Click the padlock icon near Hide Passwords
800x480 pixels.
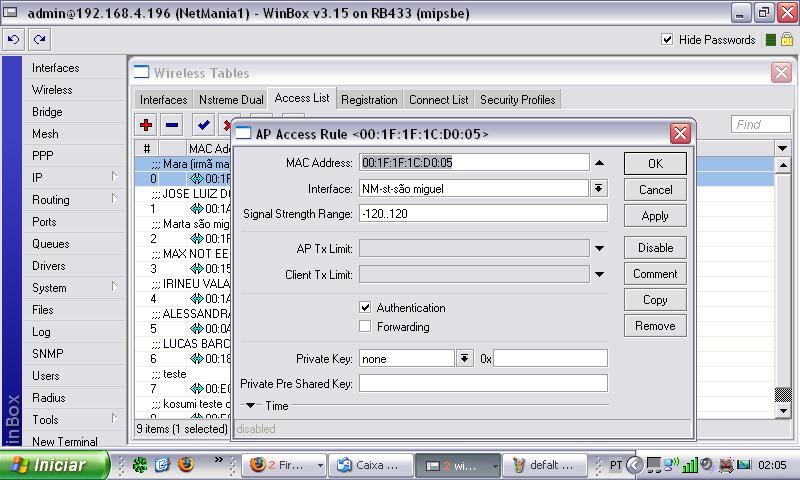pos(787,39)
